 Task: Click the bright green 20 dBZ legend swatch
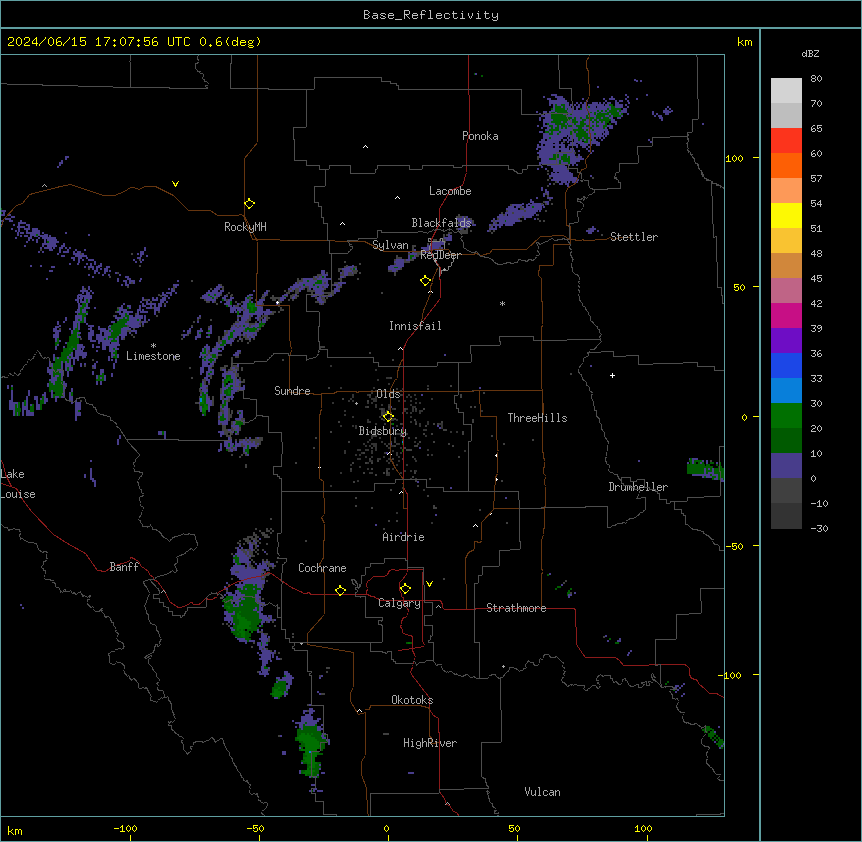point(786,416)
